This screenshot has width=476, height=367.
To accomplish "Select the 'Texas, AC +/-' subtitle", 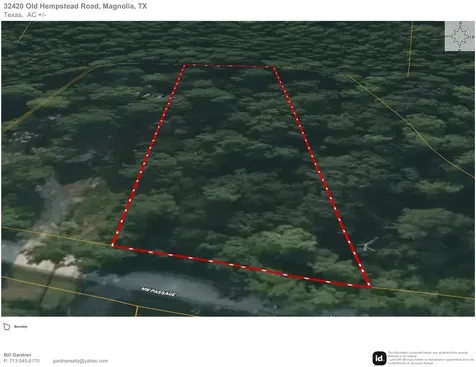I will (25, 15).
